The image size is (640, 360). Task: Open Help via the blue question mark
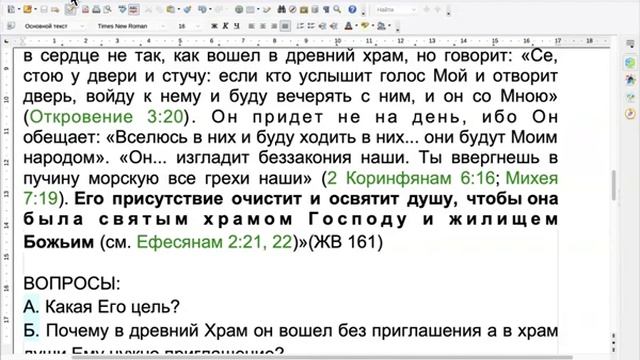point(352,9)
